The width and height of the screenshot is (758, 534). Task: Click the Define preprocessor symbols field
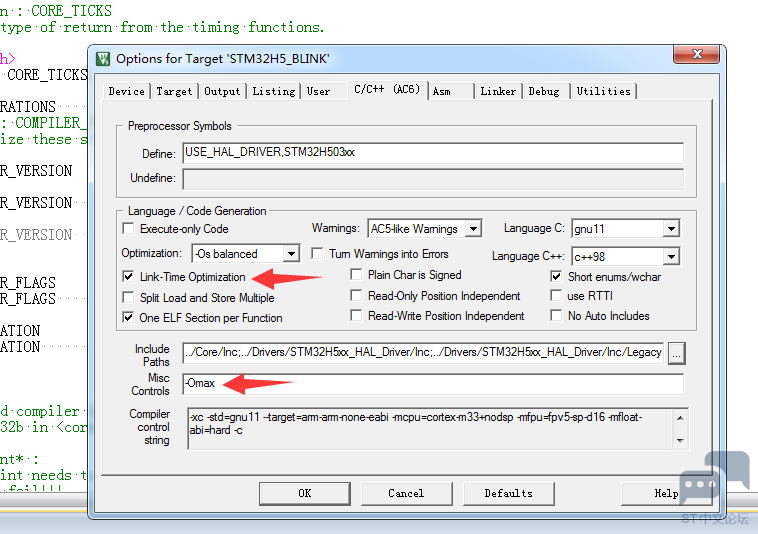click(x=433, y=153)
